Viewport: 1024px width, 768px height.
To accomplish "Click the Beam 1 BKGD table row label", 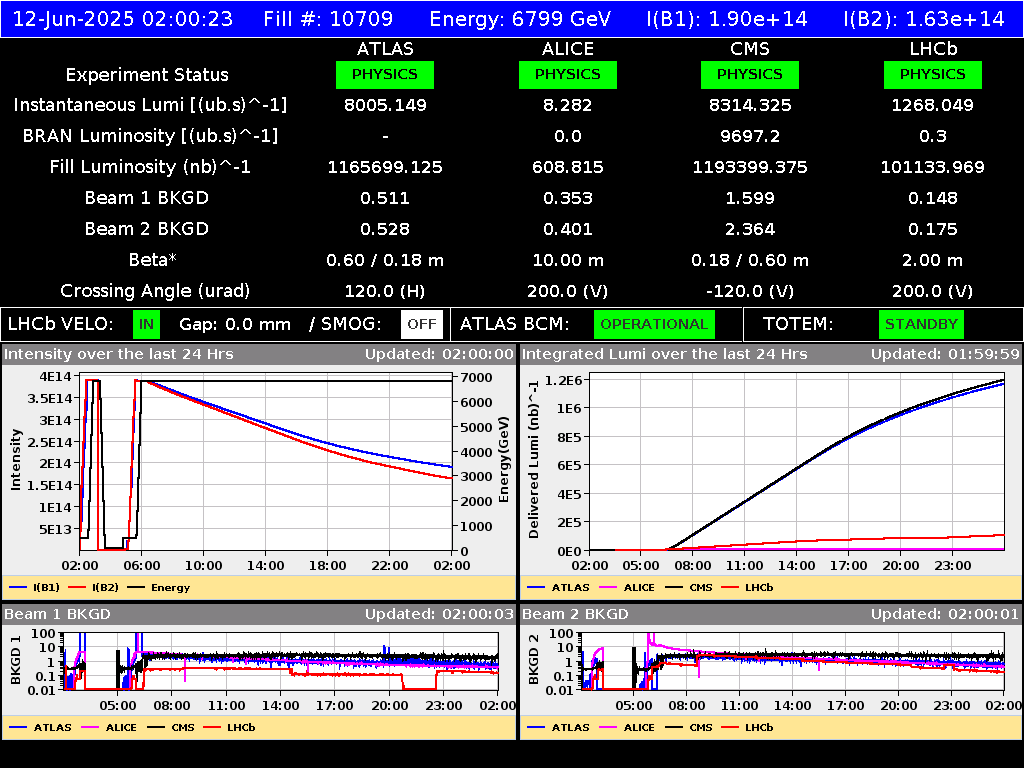I will 147,198.
